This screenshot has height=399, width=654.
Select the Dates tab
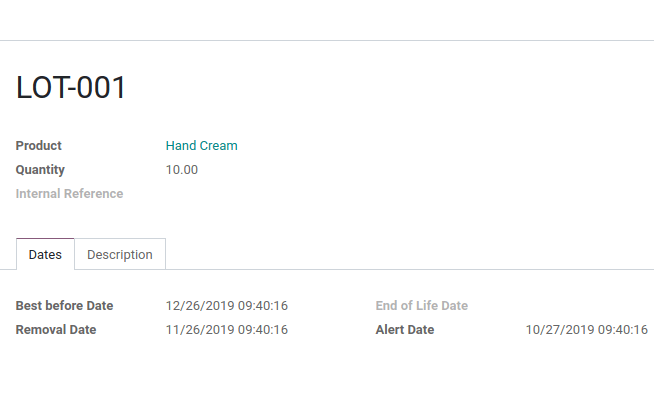45,254
